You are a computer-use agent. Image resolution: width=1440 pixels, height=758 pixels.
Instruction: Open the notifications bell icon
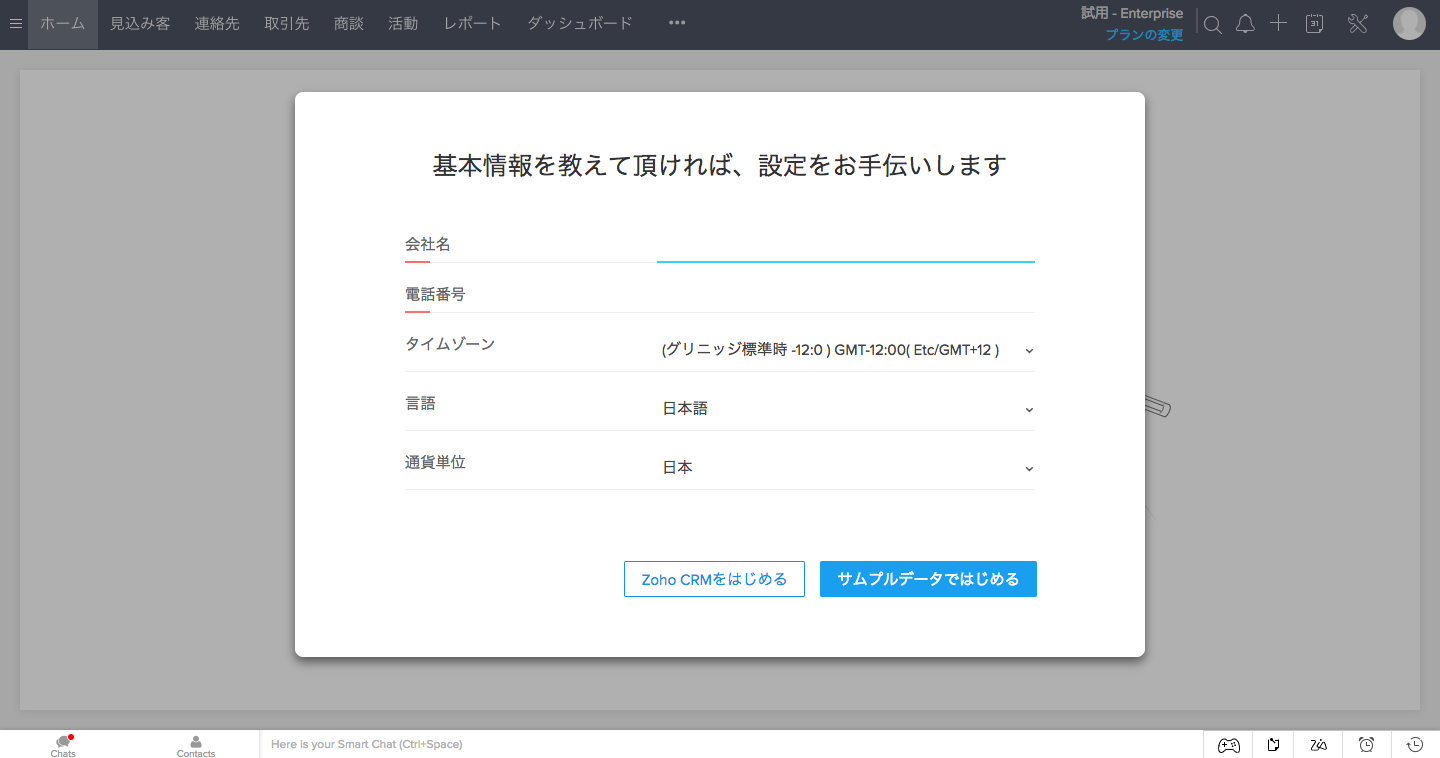point(1245,24)
